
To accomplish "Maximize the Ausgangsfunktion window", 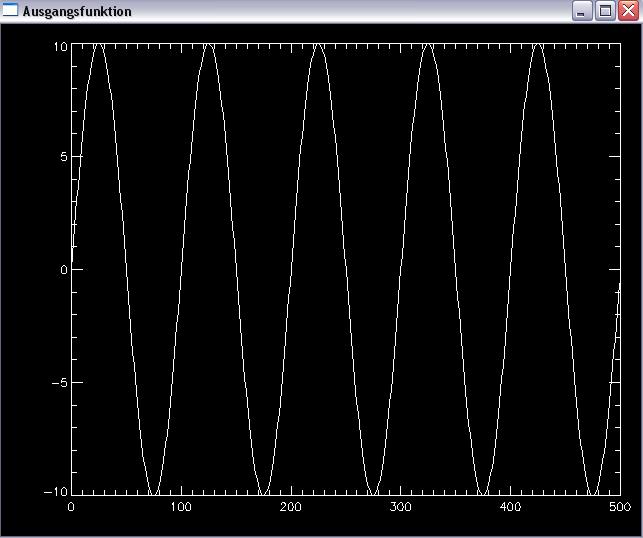I will pos(605,11).
